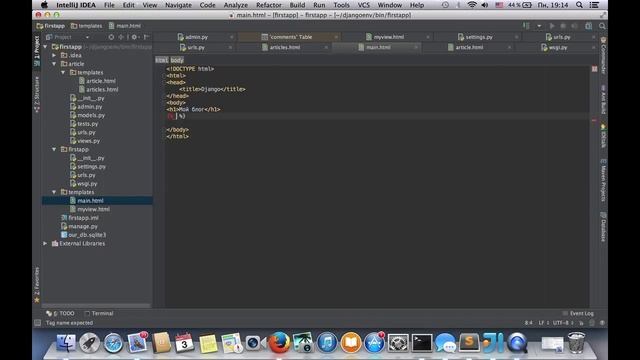Screen dimensions: 640x360
Task: Open Safari from the Dock
Action: coord(113,343)
